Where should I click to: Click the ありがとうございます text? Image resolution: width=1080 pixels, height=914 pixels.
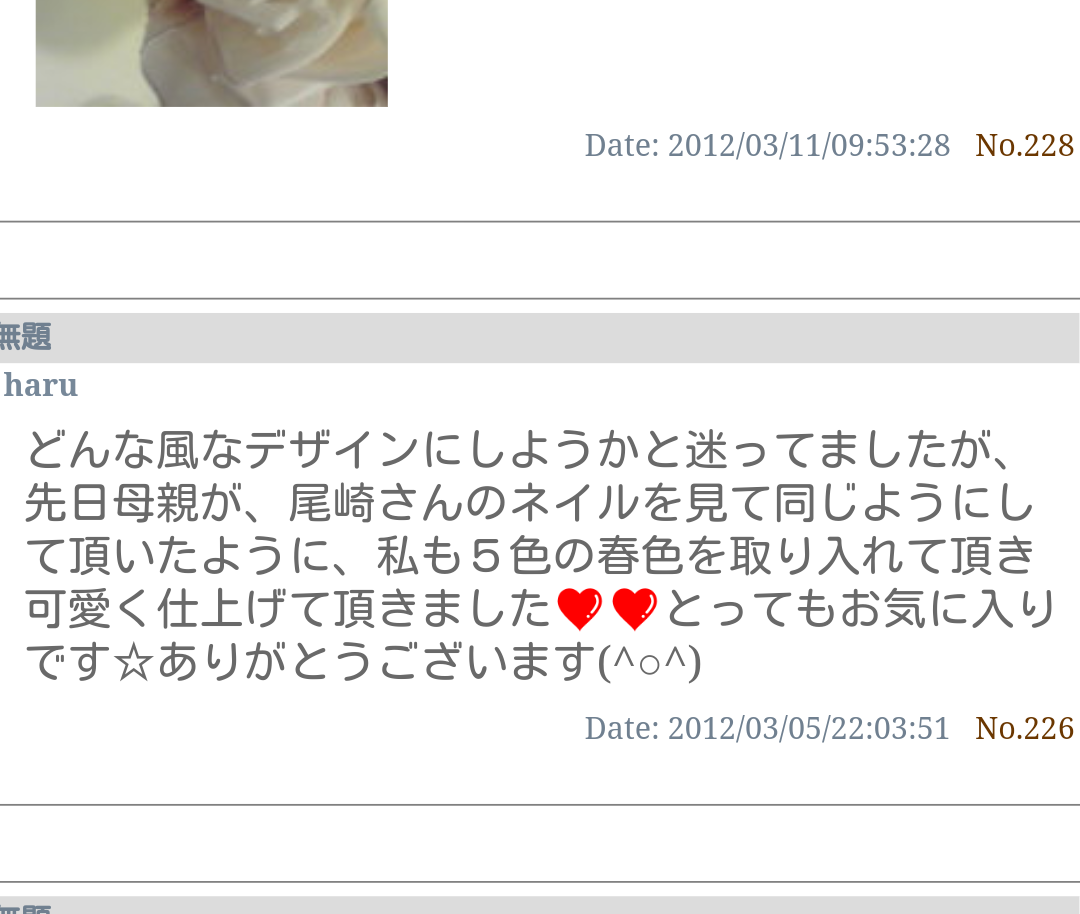[377, 663]
